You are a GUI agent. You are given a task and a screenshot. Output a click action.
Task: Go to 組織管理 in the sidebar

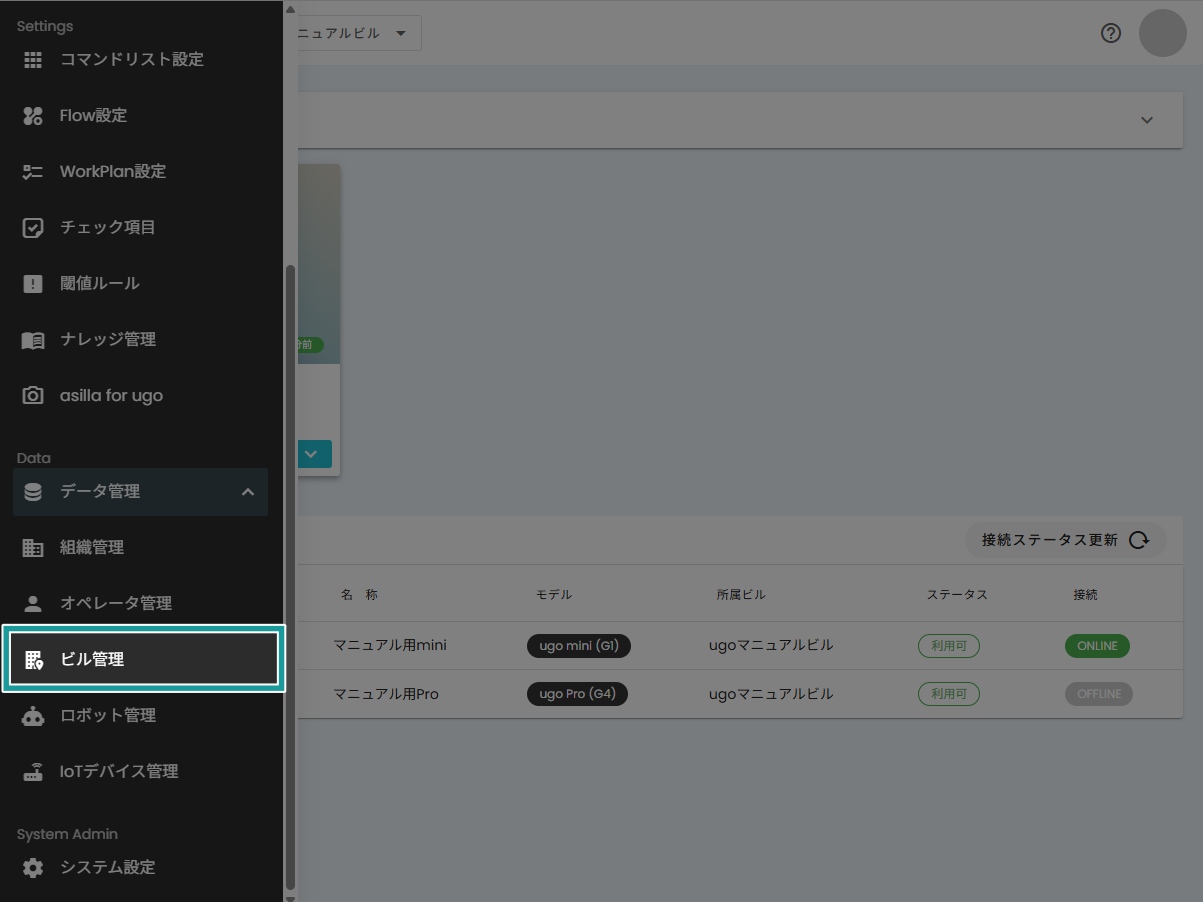click(x=92, y=548)
